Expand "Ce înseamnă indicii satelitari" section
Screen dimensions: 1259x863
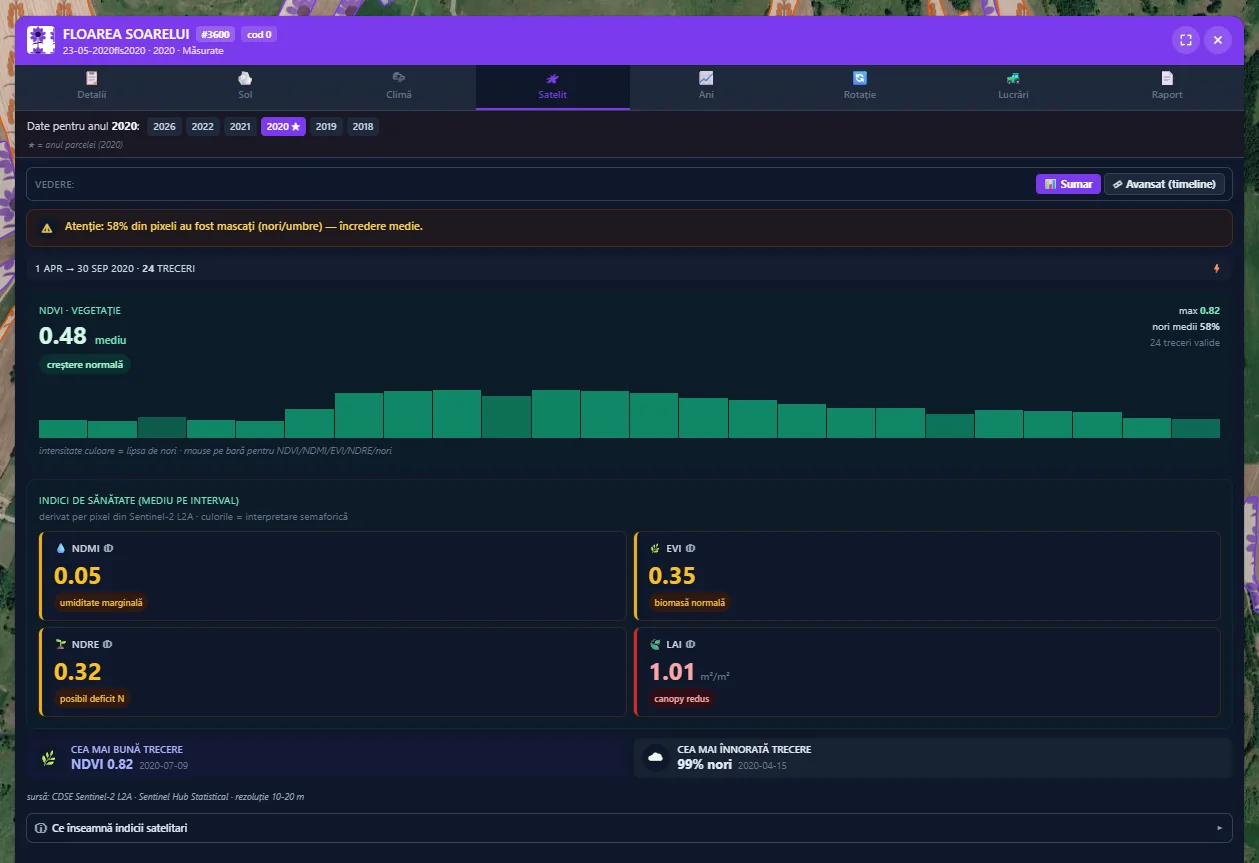pos(629,828)
